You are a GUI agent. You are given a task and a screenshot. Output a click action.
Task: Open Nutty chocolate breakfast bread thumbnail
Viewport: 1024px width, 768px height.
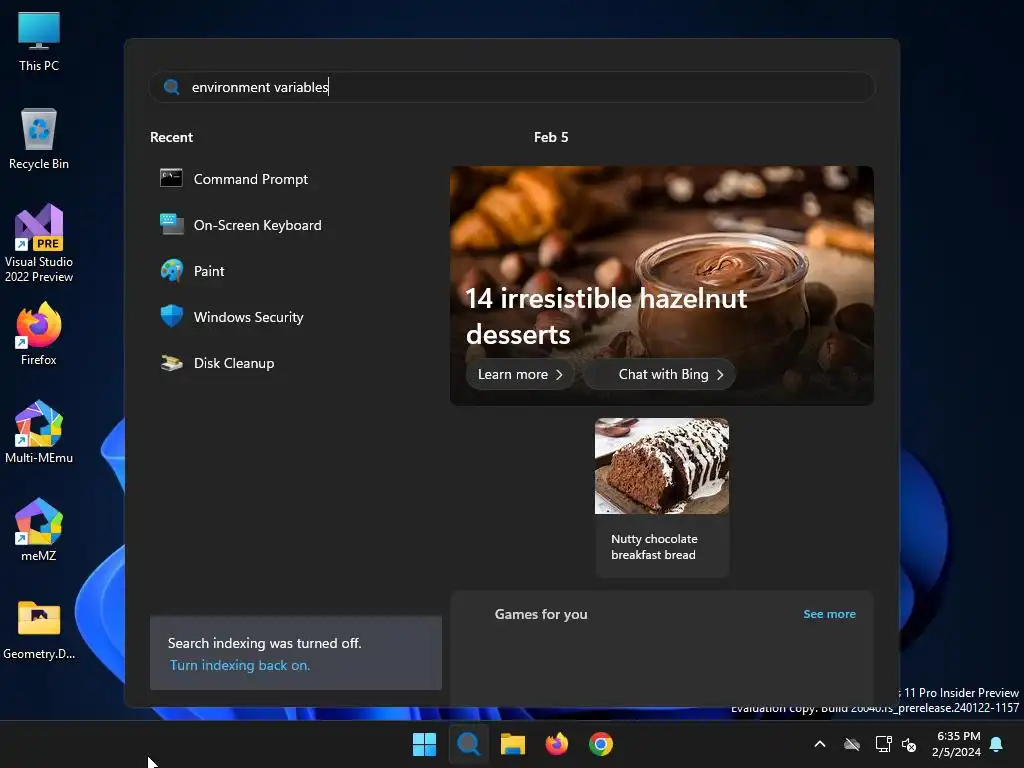coord(662,466)
